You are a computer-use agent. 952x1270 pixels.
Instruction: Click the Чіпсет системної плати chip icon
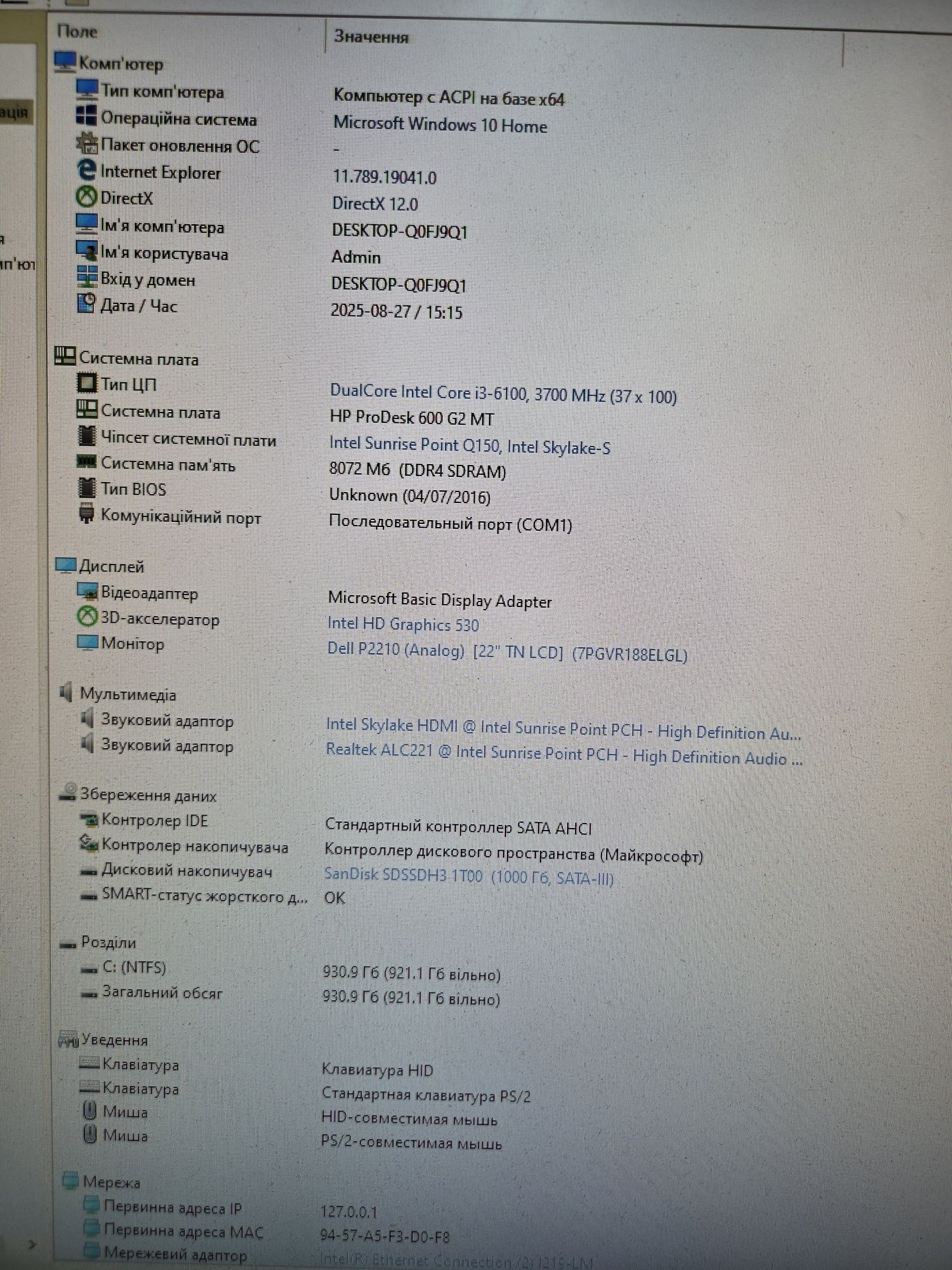click(x=86, y=436)
